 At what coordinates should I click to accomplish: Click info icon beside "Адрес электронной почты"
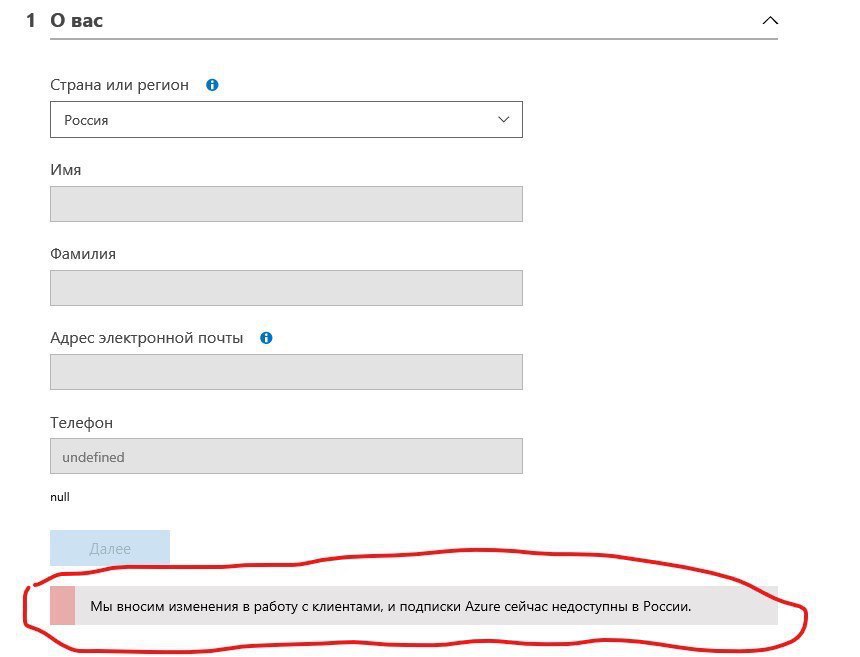coord(266,338)
